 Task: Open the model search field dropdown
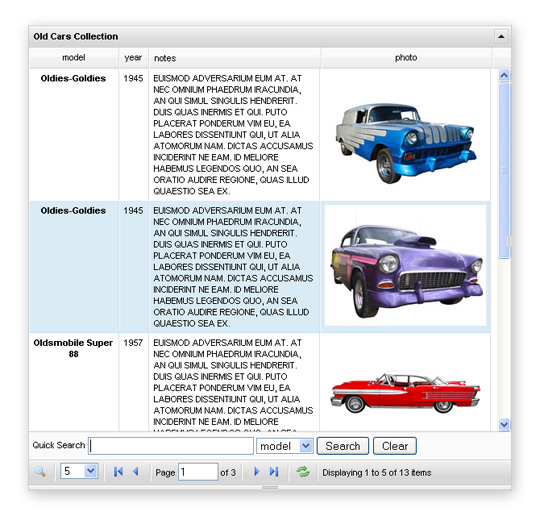pyautogui.click(x=306, y=446)
